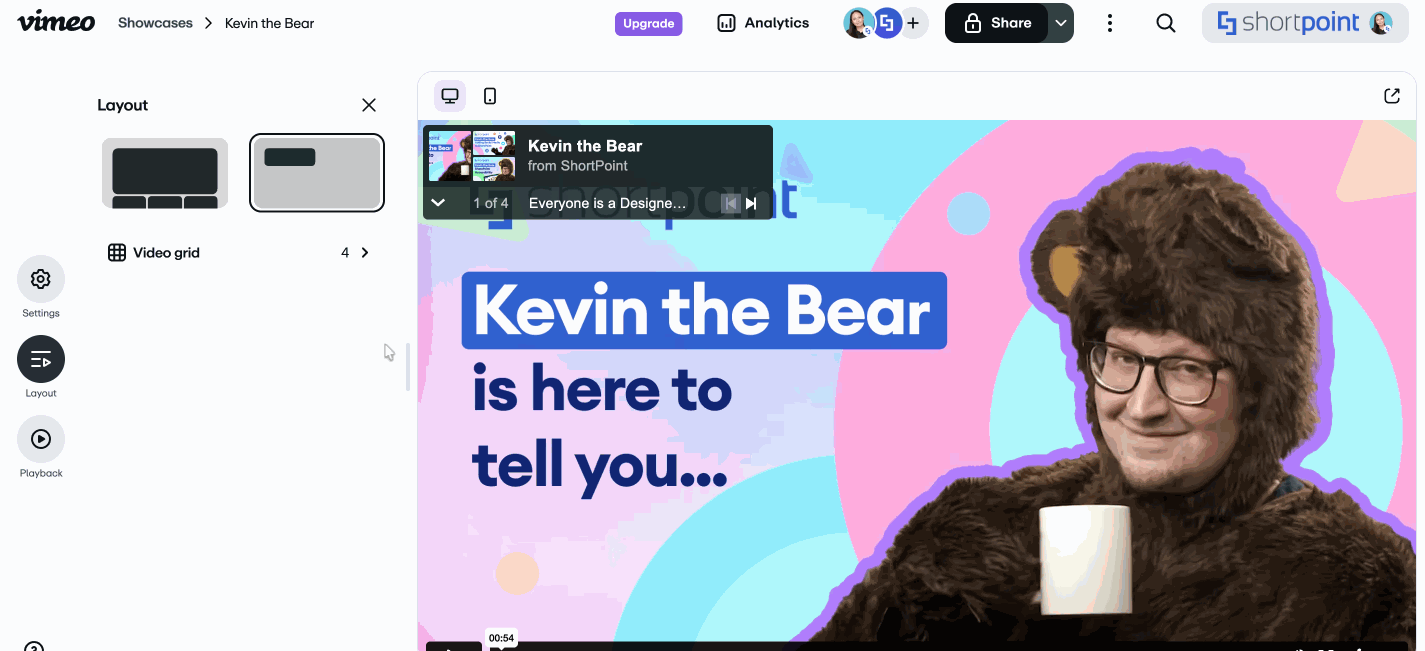Click the Kevin the Bear breadcrumb
The width and height of the screenshot is (1425, 651).
click(269, 23)
